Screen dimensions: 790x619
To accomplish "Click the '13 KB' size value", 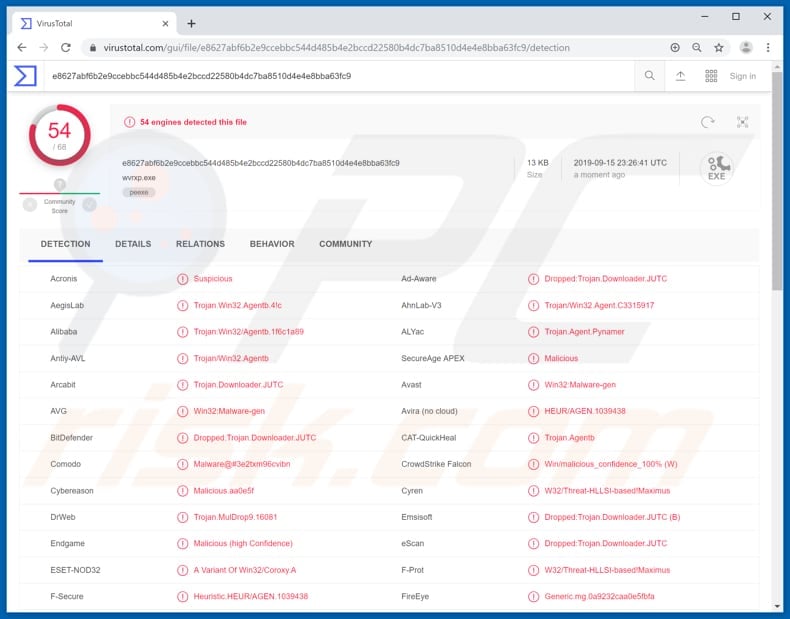I will click(538, 163).
